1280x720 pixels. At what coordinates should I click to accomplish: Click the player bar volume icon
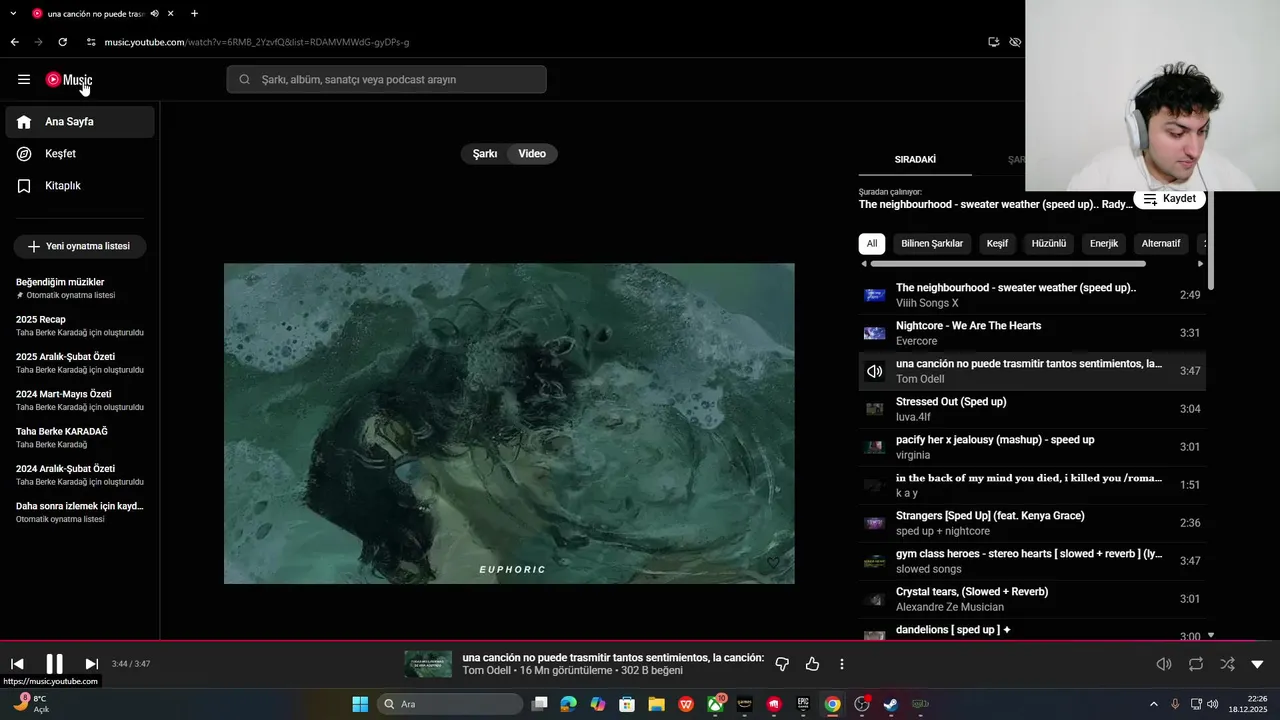[x=1164, y=664]
